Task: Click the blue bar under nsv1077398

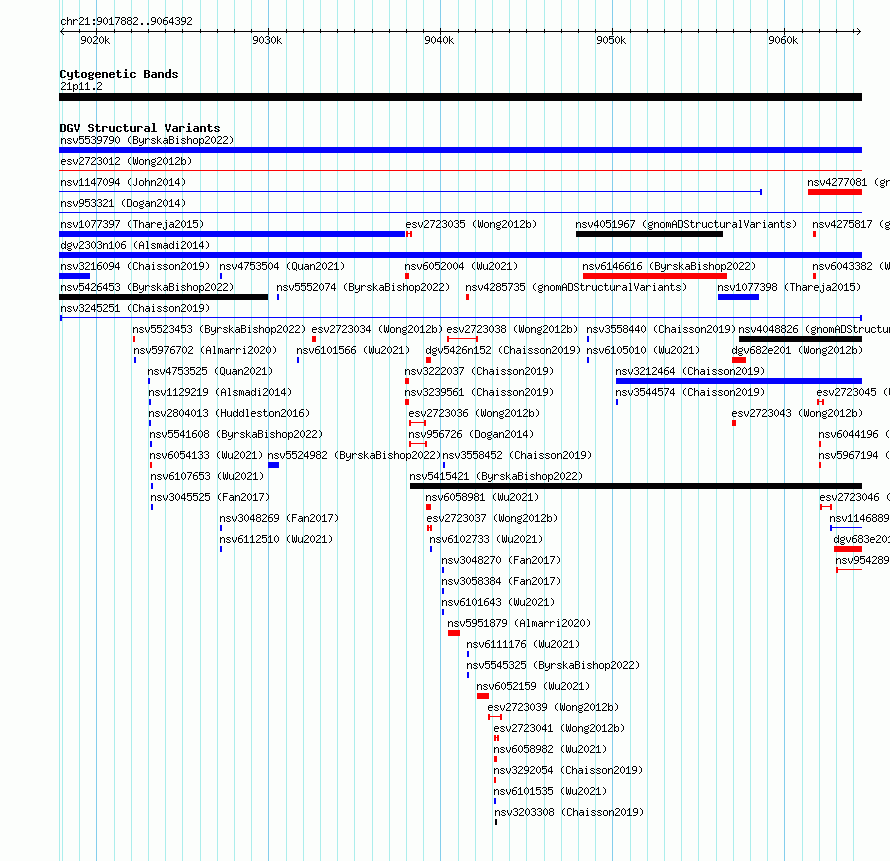Action: tap(738, 297)
